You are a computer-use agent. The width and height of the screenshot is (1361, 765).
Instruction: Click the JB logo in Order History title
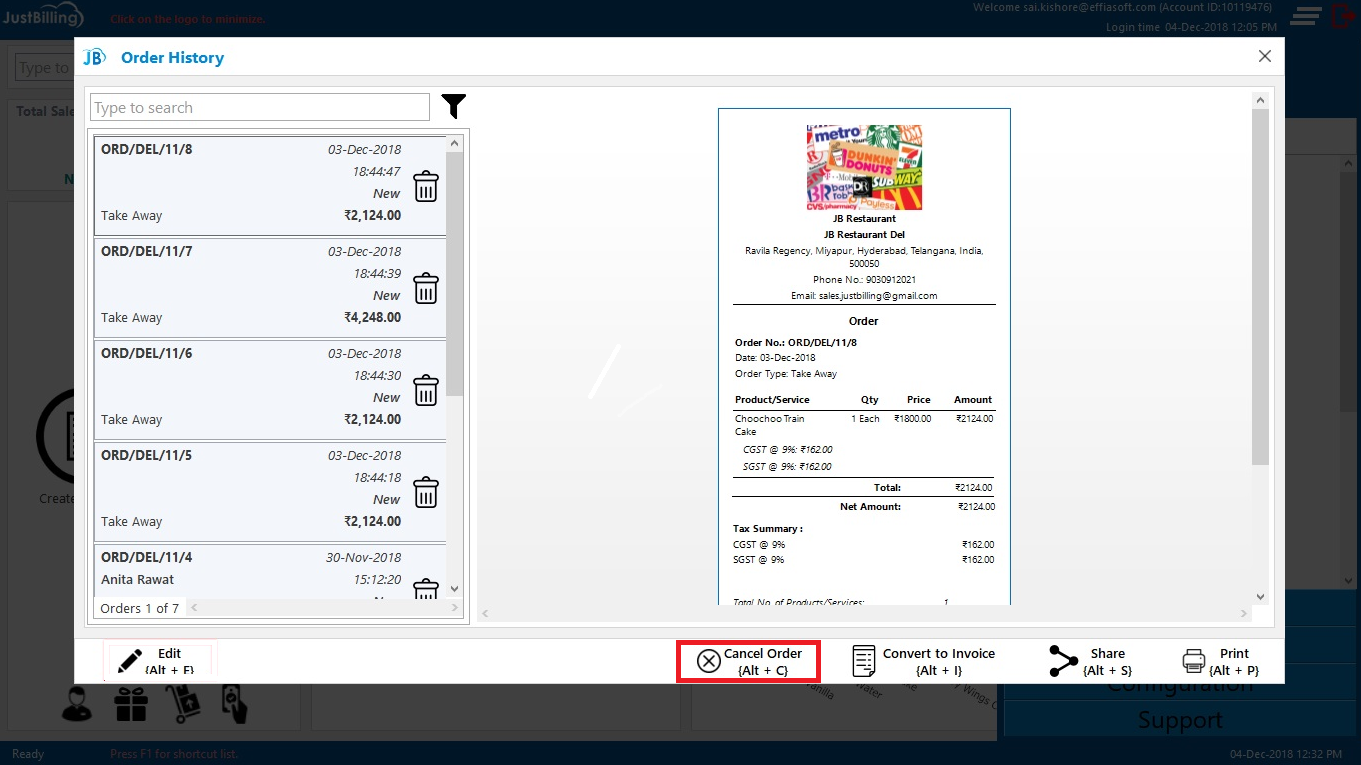[94, 58]
